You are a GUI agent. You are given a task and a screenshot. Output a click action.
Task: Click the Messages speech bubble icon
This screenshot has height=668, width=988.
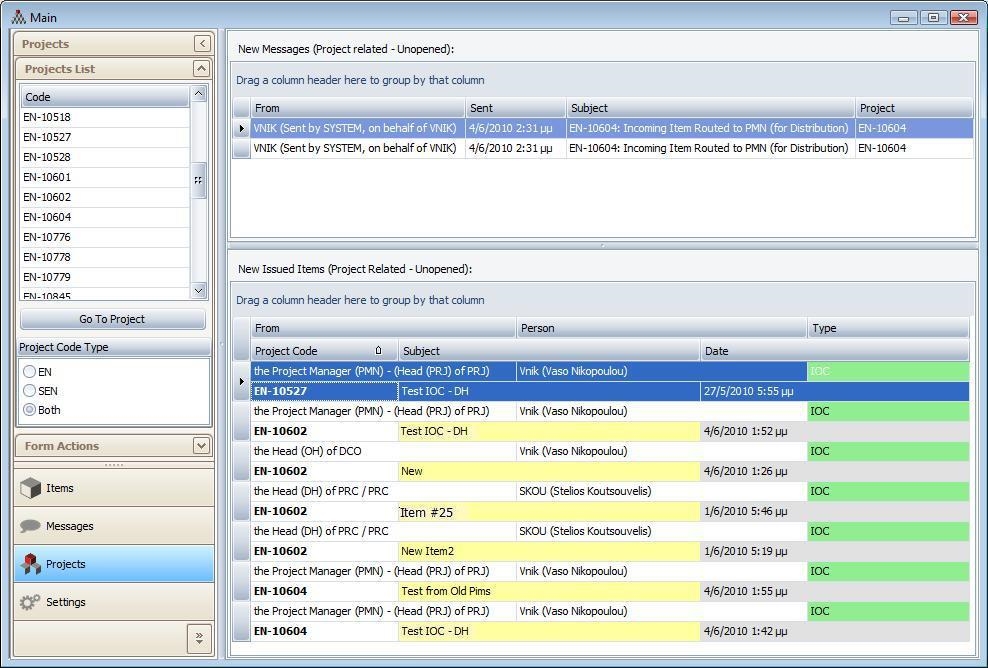pos(30,526)
